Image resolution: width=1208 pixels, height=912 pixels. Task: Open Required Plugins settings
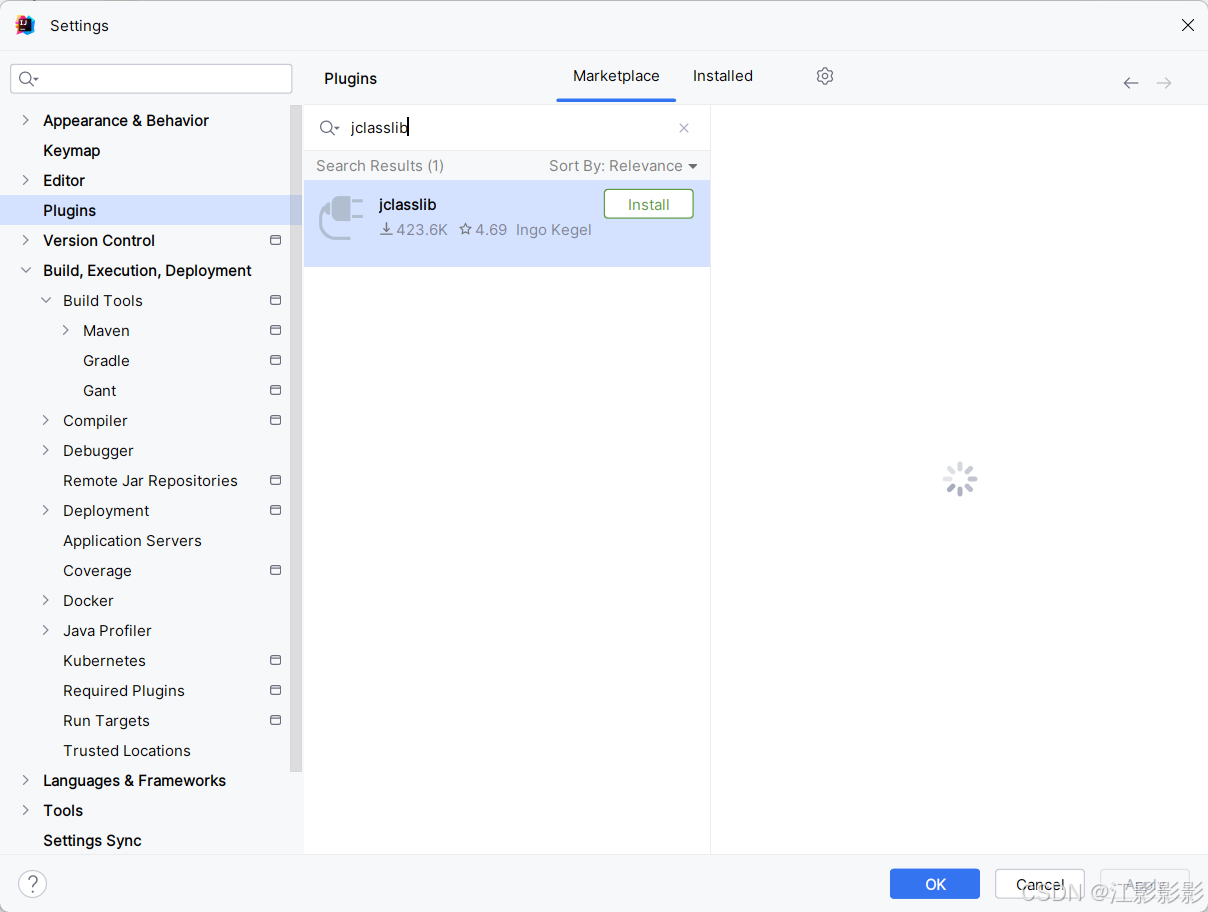124,690
